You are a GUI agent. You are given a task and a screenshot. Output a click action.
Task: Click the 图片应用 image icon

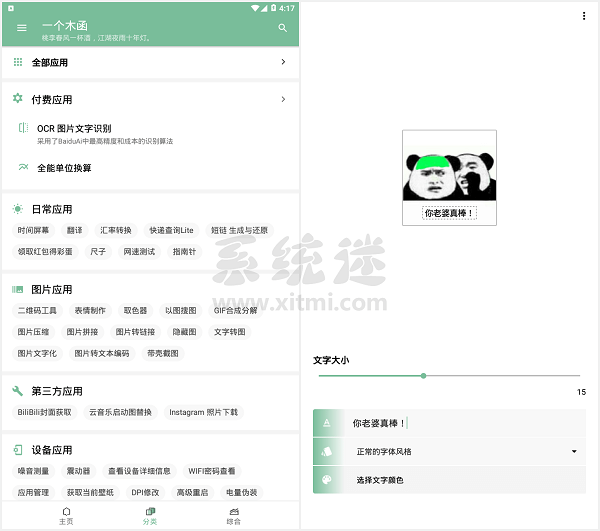point(18,289)
